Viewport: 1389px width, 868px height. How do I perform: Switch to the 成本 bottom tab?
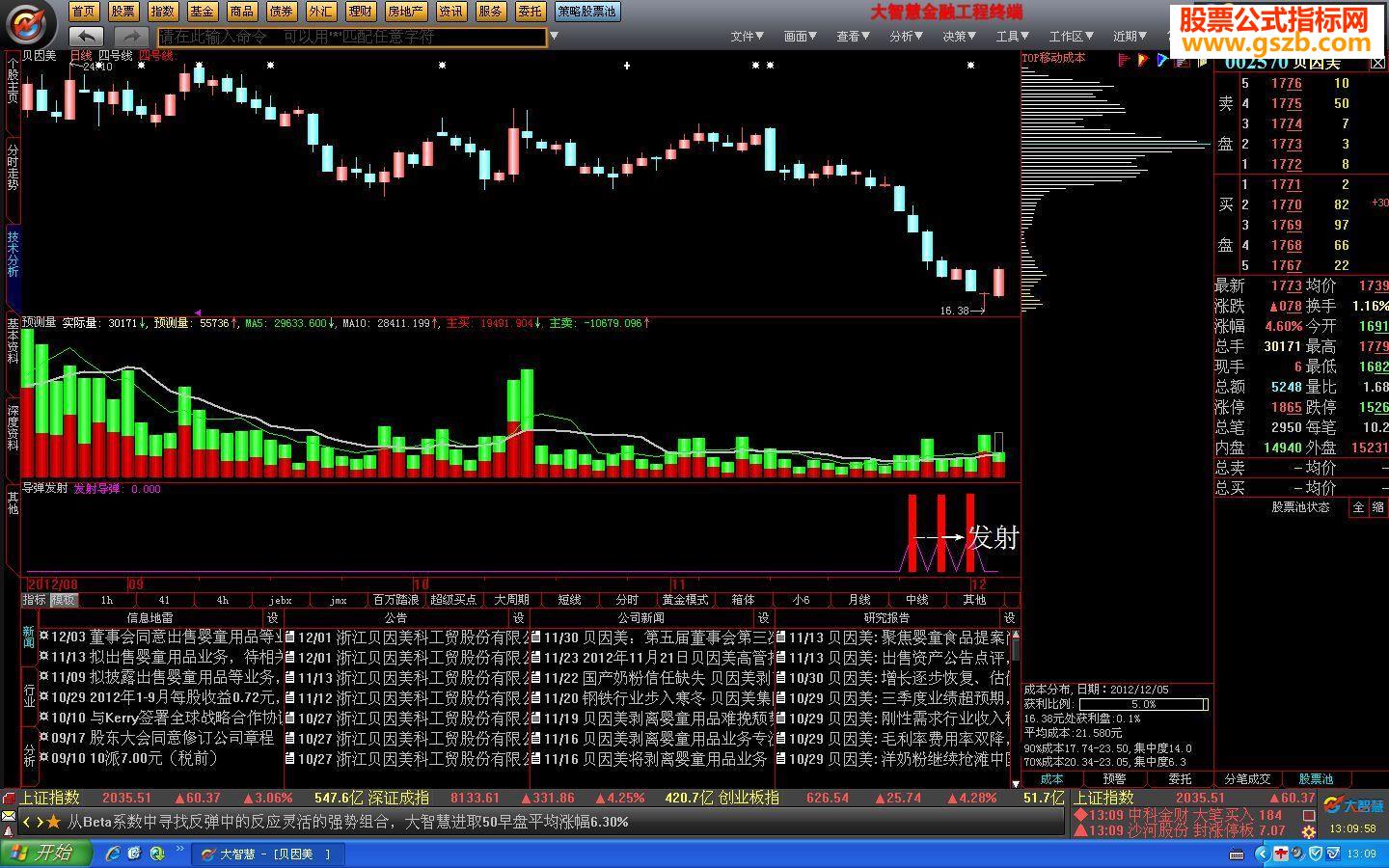(x=1051, y=779)
